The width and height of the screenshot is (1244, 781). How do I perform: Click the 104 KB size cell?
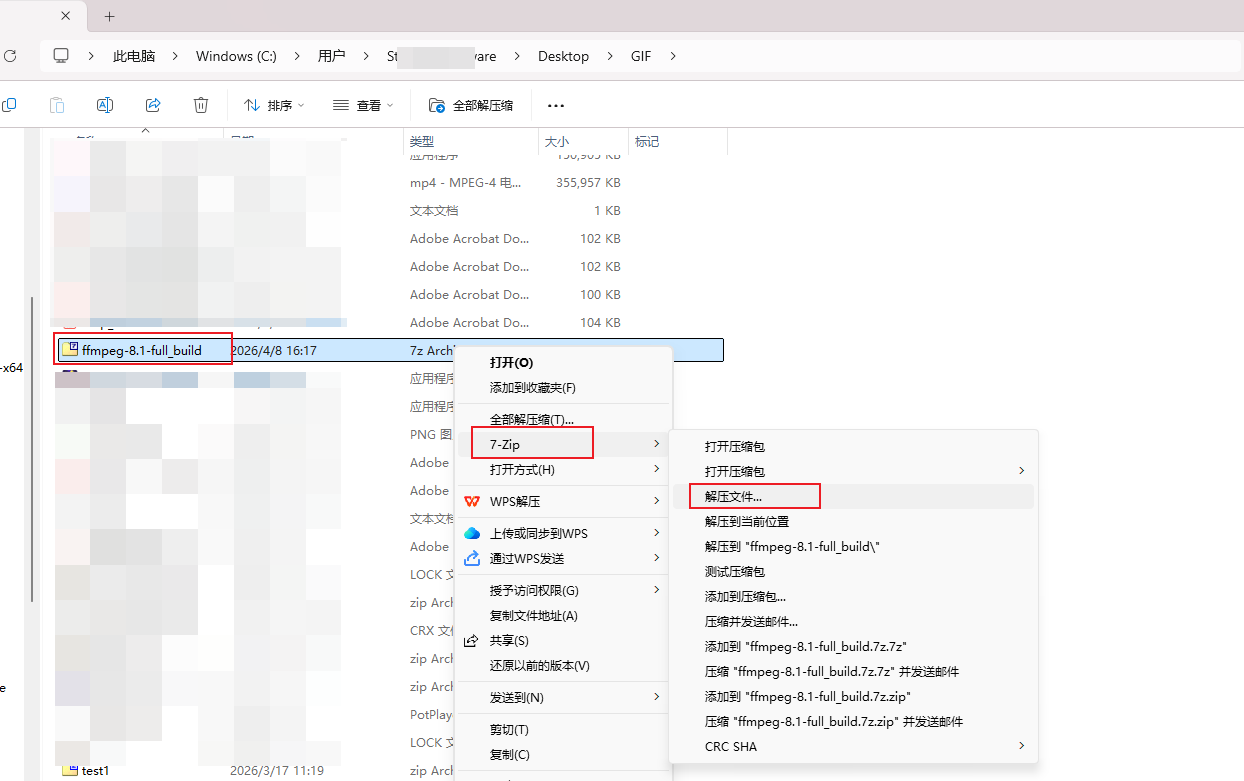click(x=600, y=322)
